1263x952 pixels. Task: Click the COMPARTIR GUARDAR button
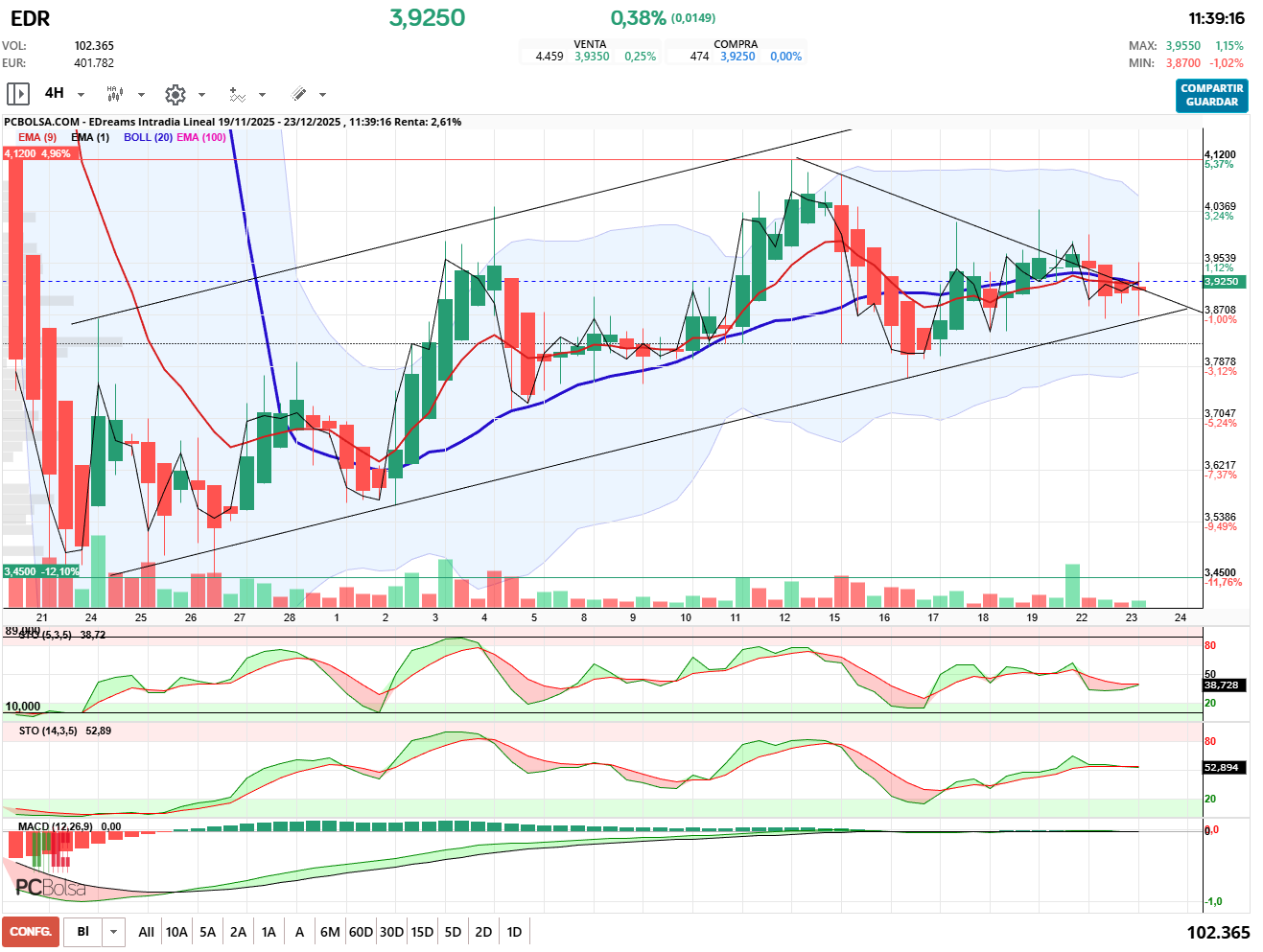click(x=1211, y=95)
